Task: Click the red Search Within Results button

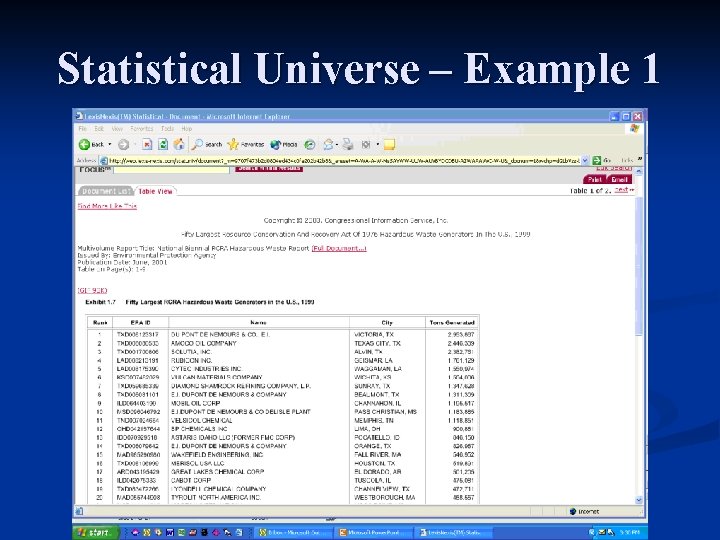Action: coord(269,169)
